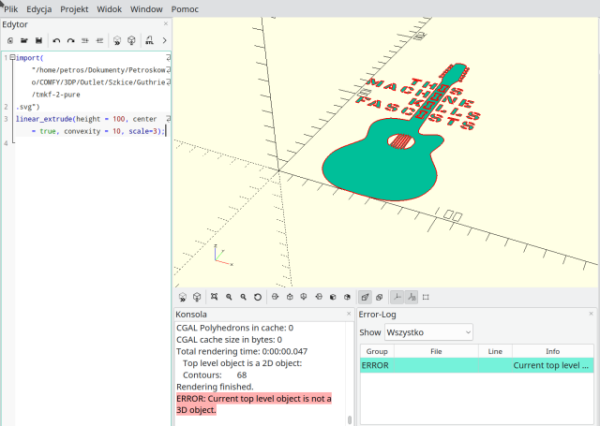This screenshot has width=600, height=426.
Task: Switch to the Front view
Action: [333, 297]
